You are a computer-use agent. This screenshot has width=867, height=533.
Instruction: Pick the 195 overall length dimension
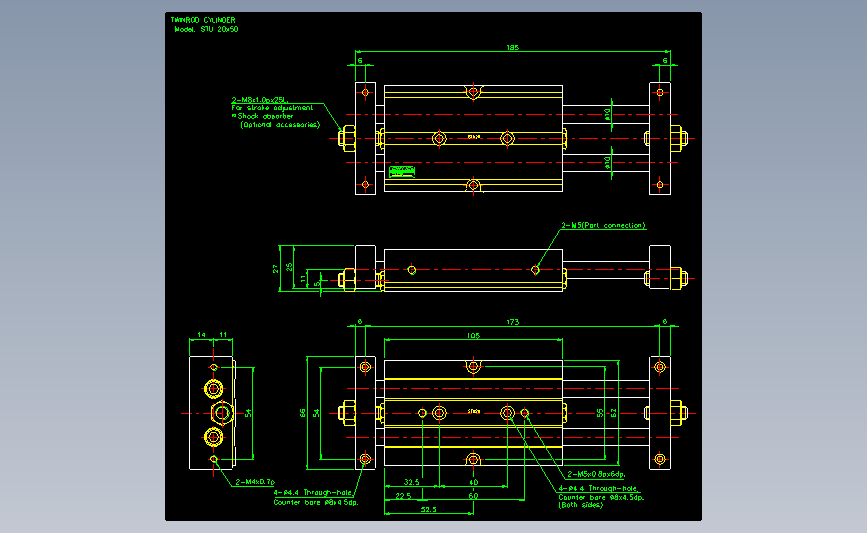pos(513,48)
